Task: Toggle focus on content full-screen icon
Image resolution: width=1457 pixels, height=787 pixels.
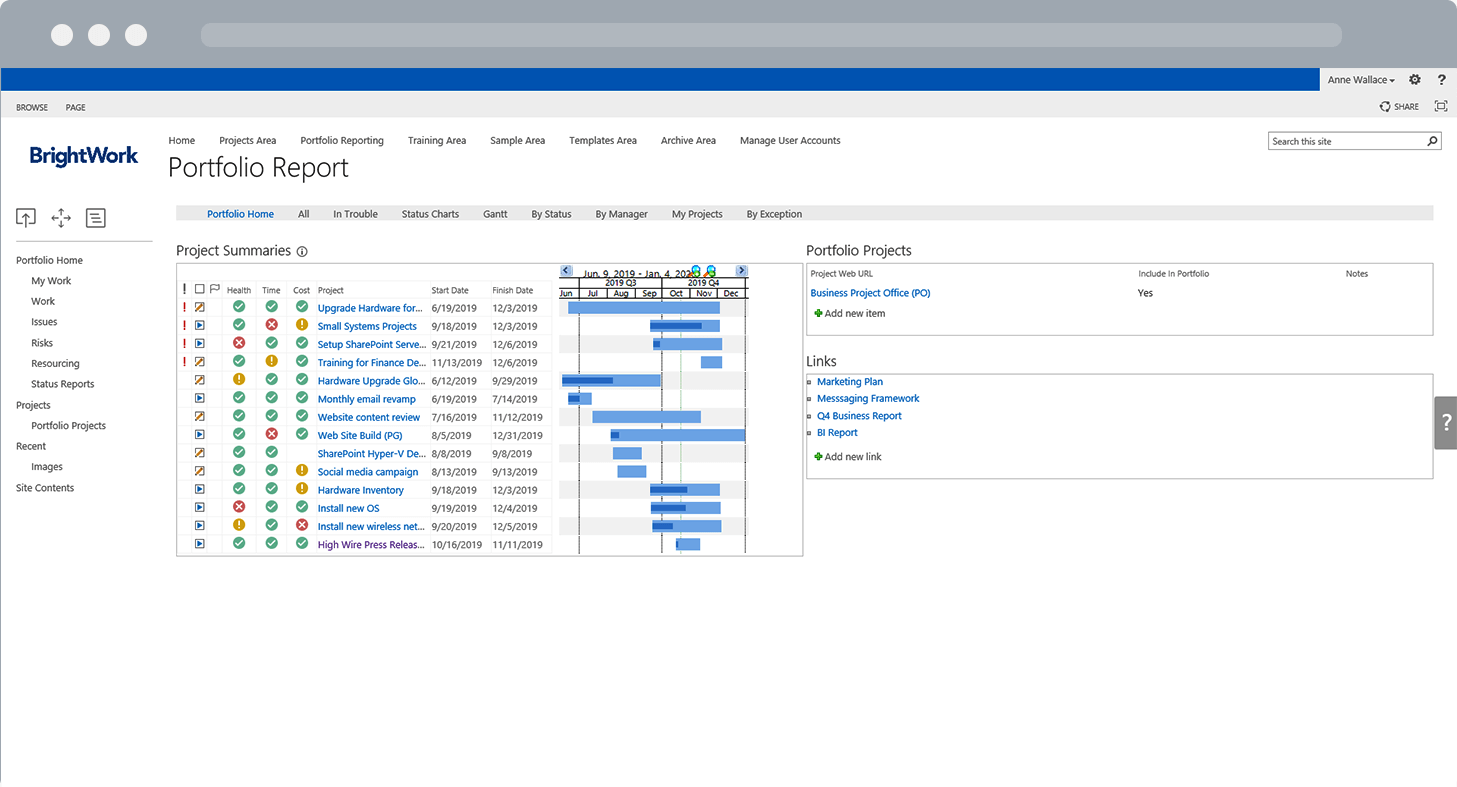Action: click(x=1441, y=106)
